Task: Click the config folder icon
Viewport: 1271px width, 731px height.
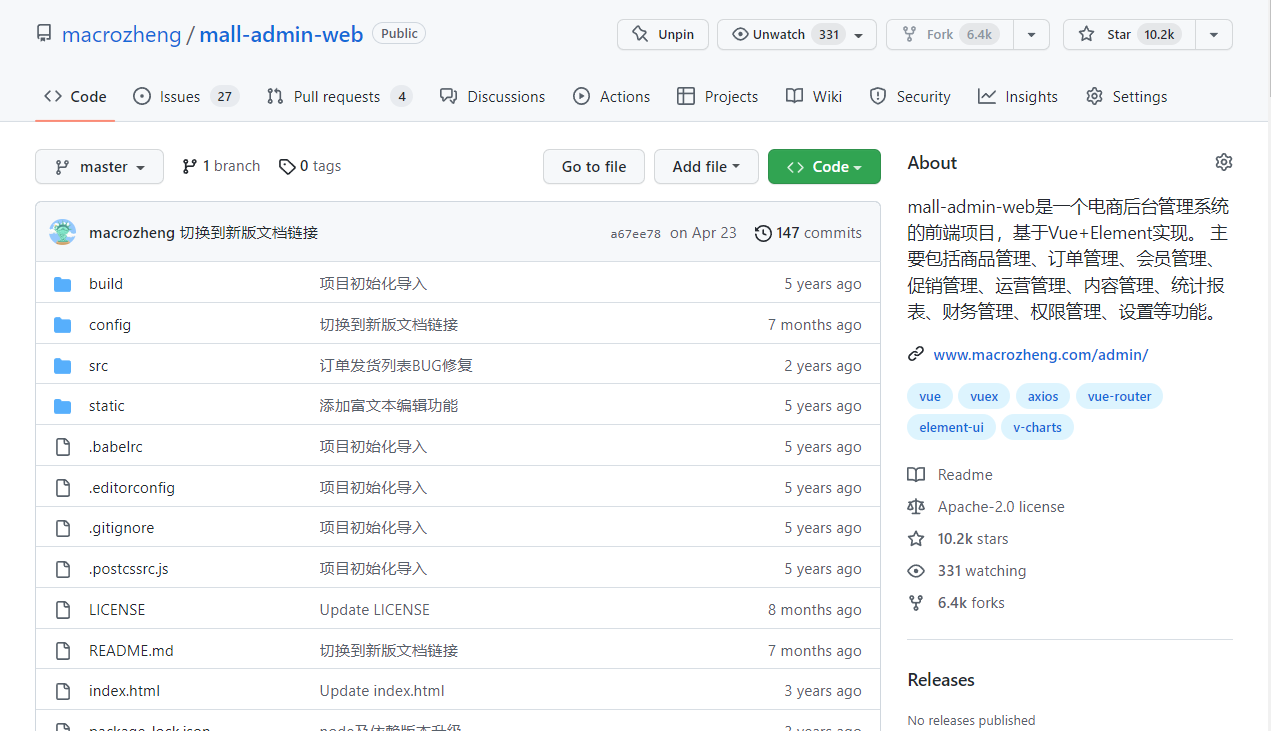Action: [63, 325]
